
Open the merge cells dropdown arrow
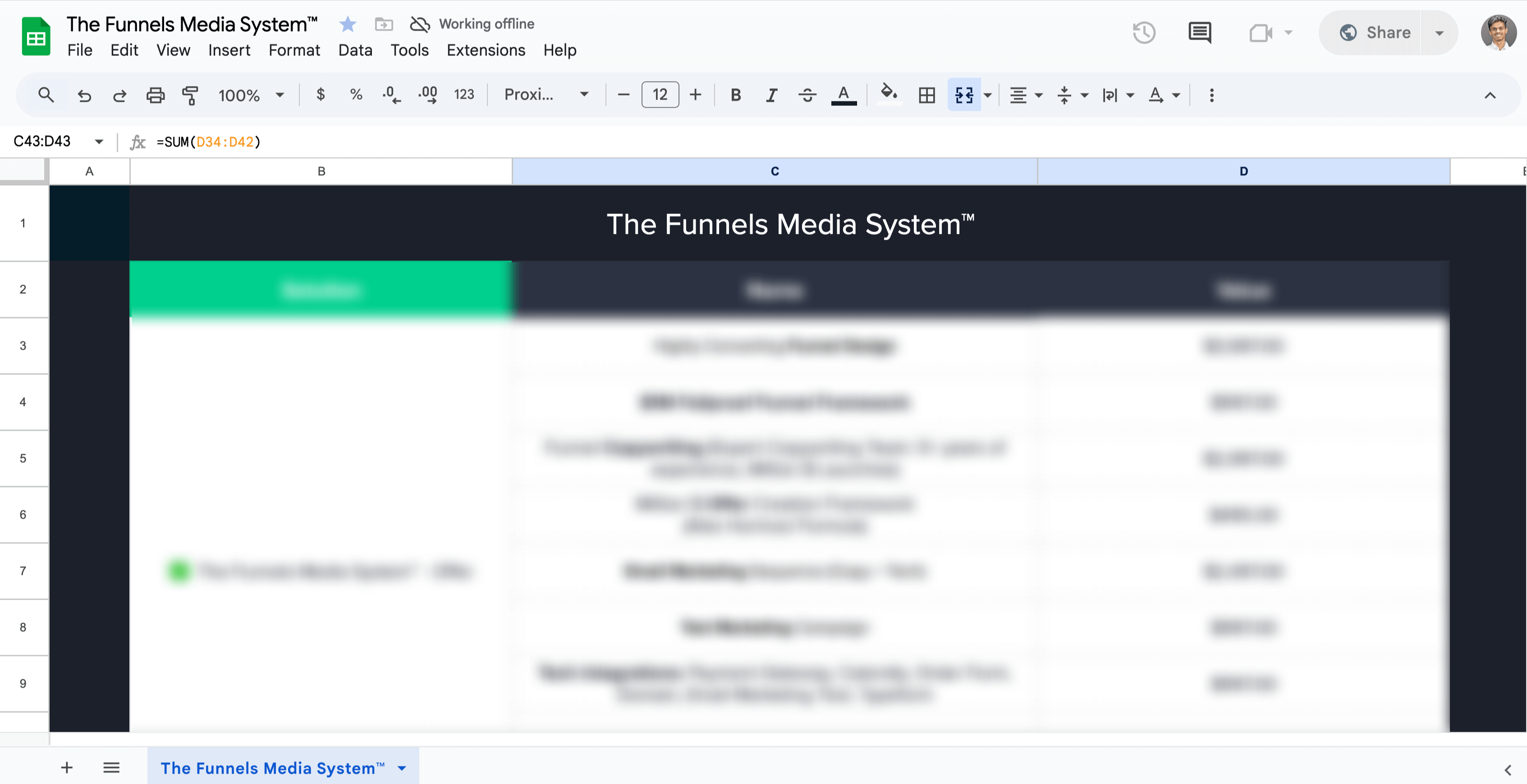pos(988,95)
